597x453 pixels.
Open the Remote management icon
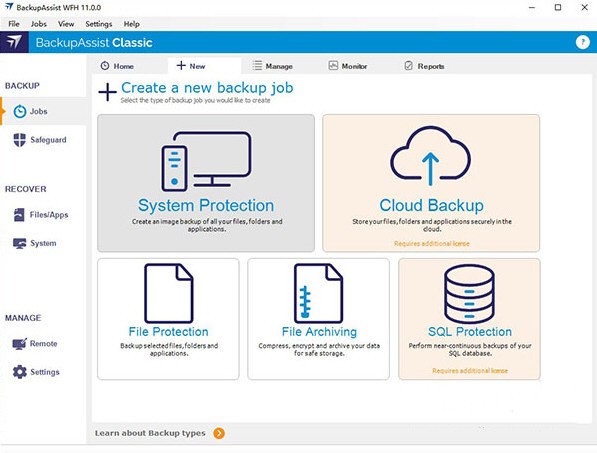tap(19, 344)
